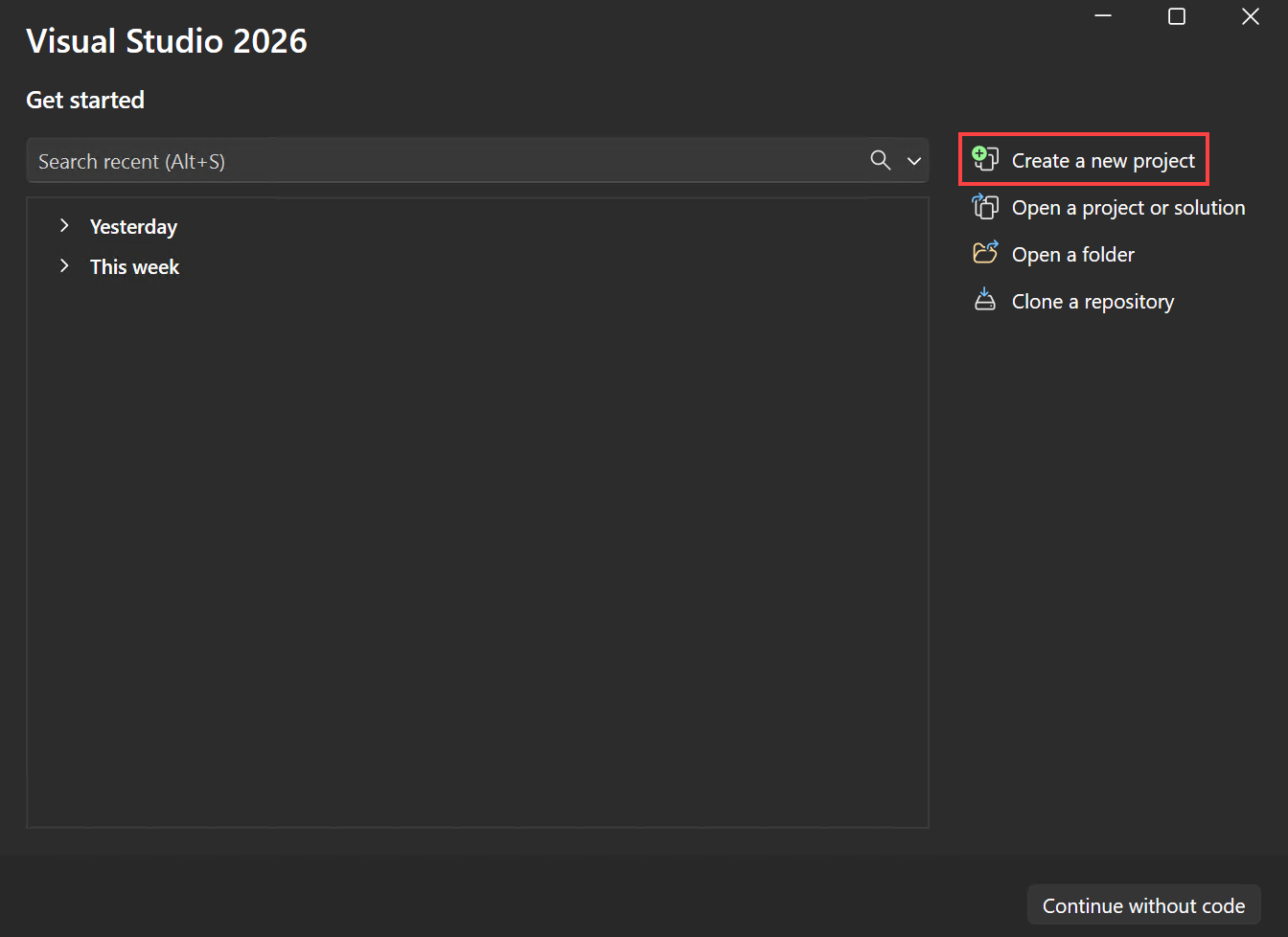1288x937 pixels.
Task: Open the search filter dropdown beside the magnifier
Action: tap(912, 160)
